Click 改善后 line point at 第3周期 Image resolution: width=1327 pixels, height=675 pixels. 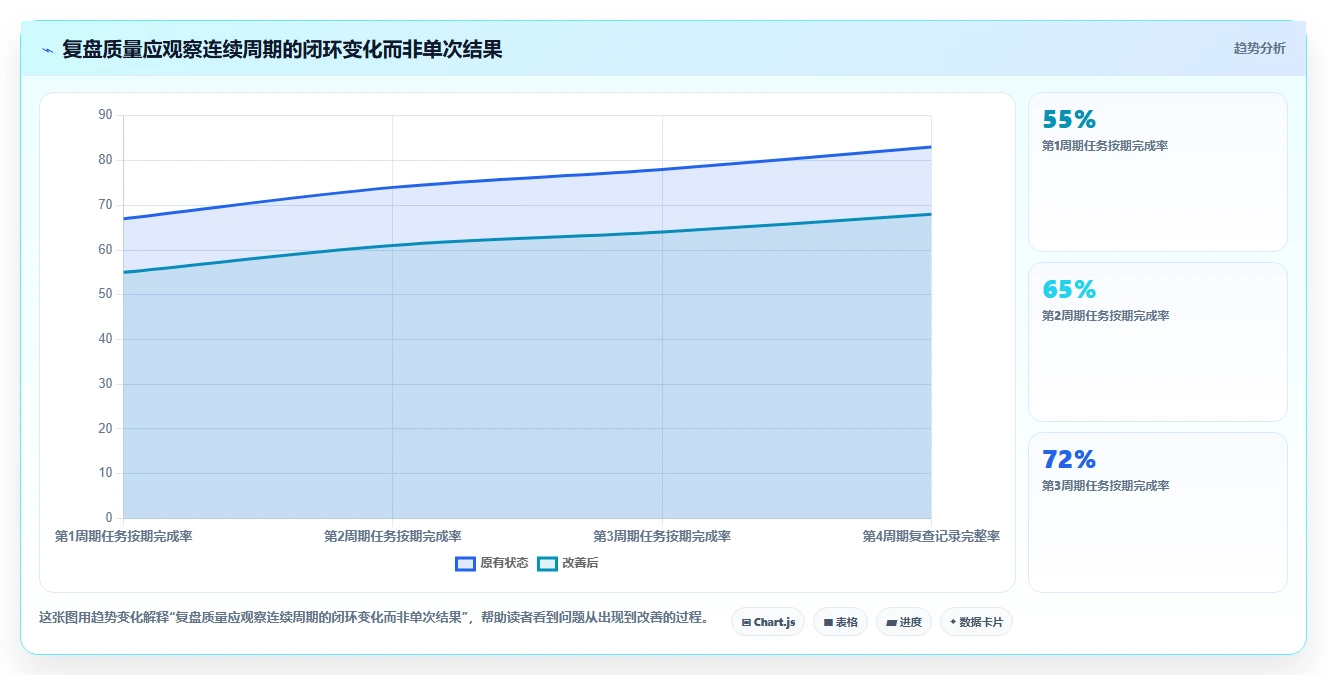[x=662, y=232]
